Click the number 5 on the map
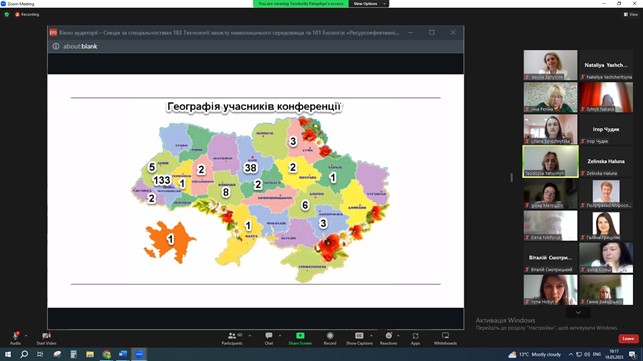 (152, 167)
